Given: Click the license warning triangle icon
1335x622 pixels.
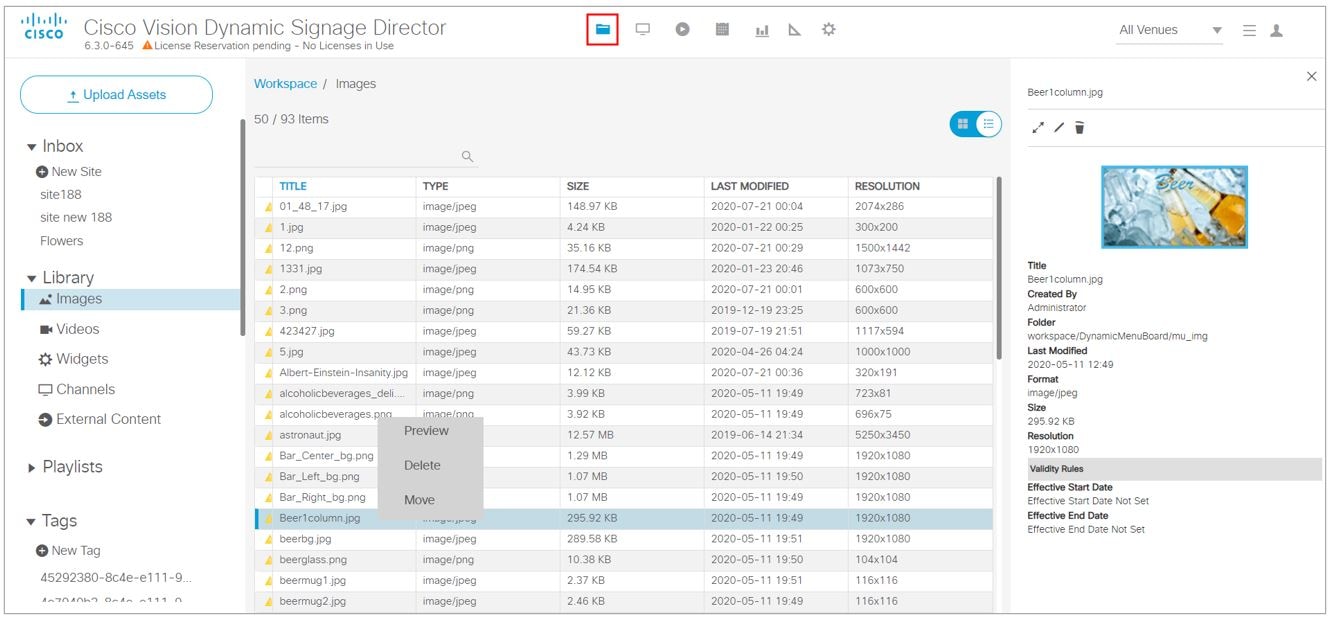Looking at the screenshot, I should tap(148, 46).
